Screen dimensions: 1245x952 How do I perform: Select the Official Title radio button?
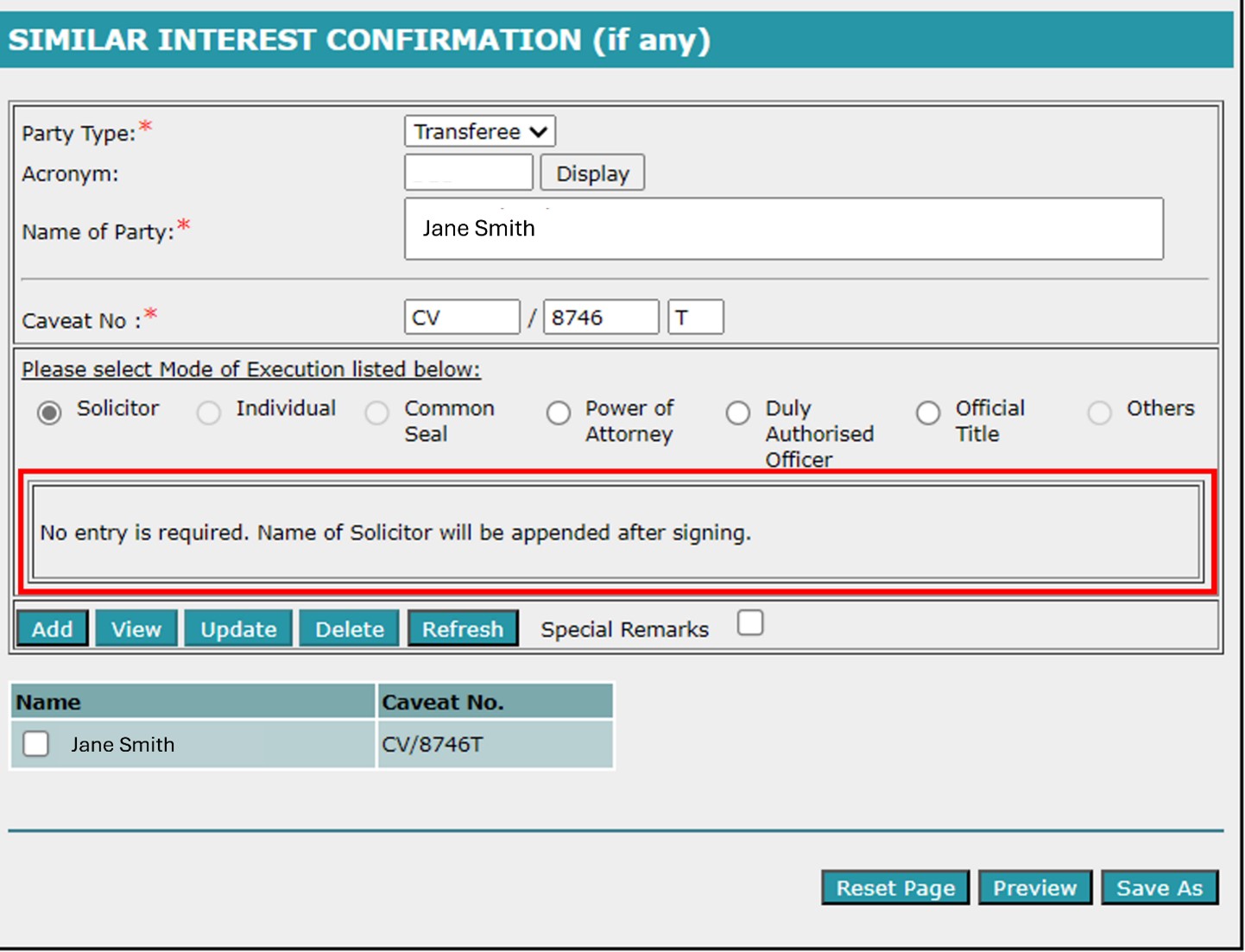[x=928, y=413]
